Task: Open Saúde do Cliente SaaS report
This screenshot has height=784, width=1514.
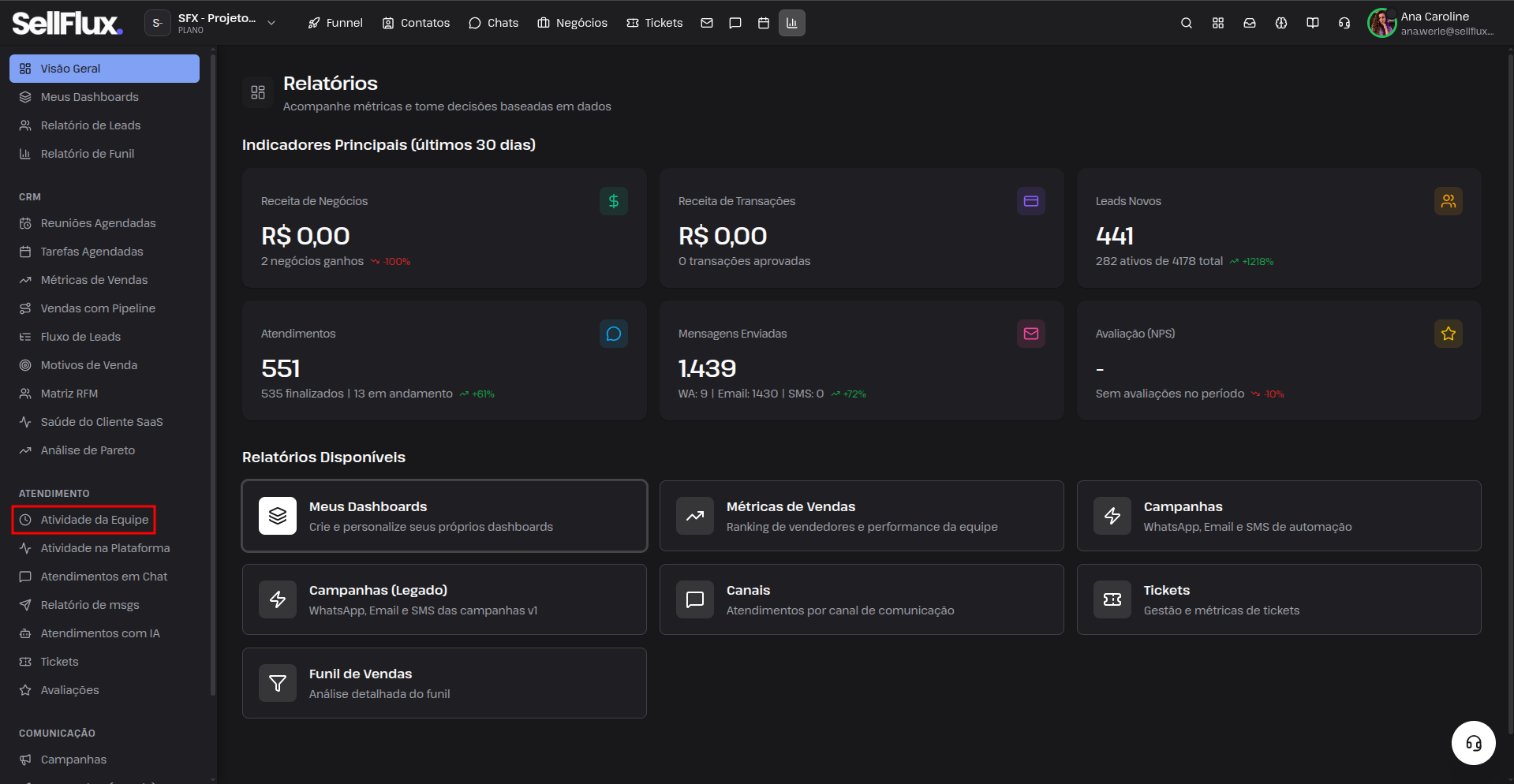Action: (x=104, y=422)
